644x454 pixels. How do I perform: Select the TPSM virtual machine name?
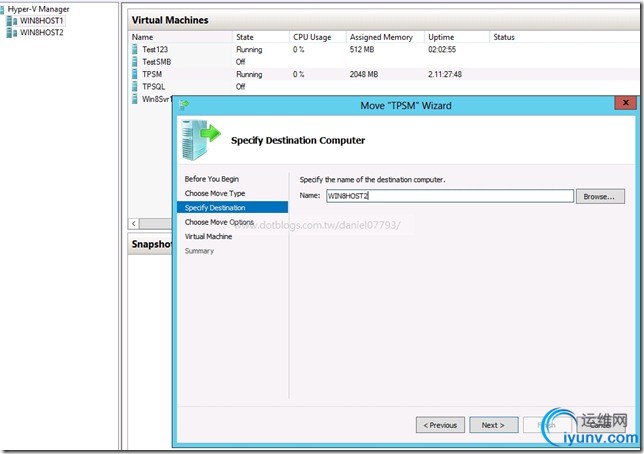click(x=152, y=74)
